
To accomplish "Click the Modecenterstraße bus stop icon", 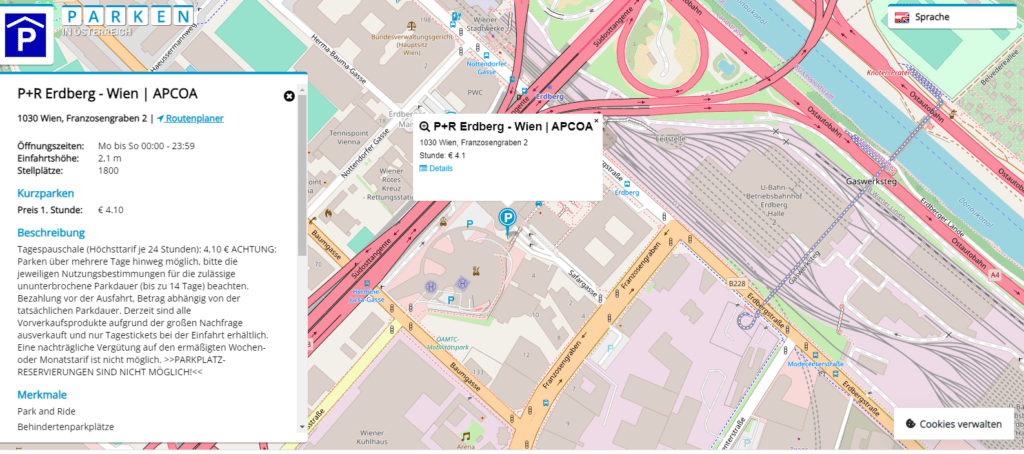I will point(815,355).
